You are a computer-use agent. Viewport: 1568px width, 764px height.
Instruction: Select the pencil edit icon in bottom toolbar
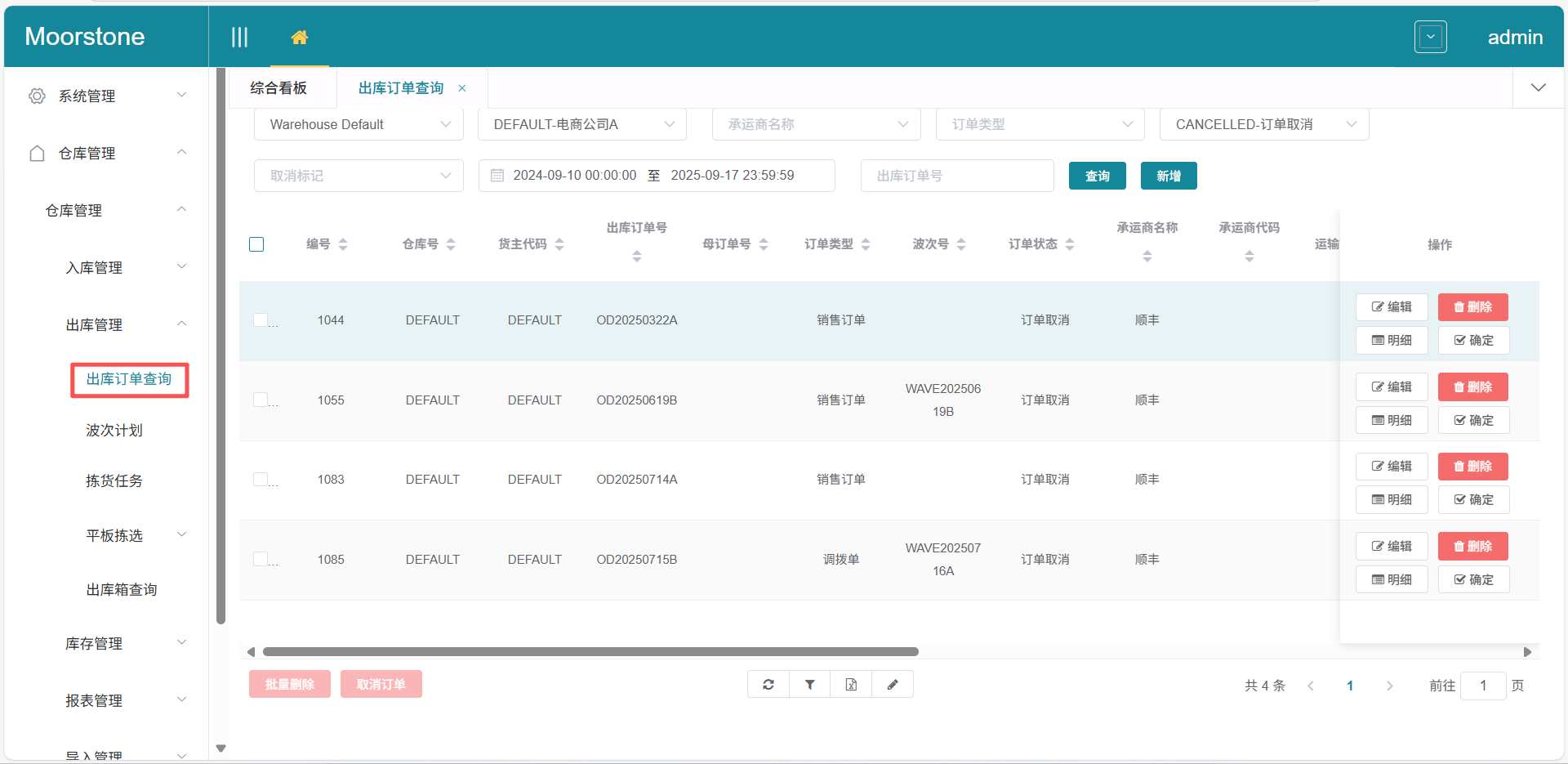pos(893,684)
